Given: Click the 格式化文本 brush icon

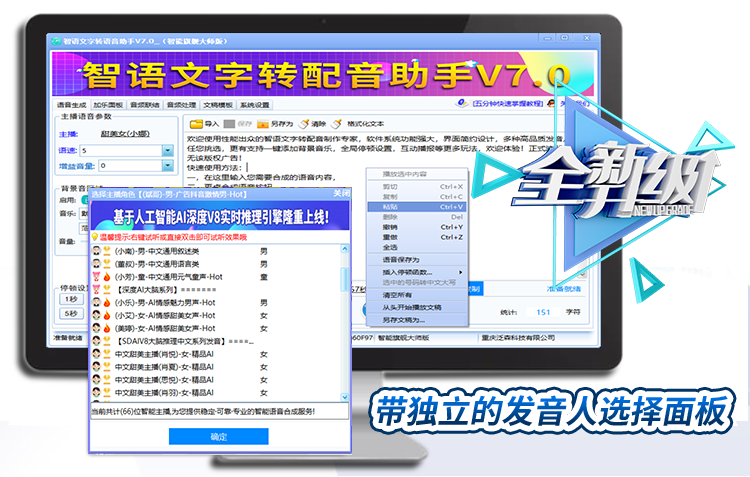Looking at the screenshot, I should pyautogui.click(x=337, y=124).
